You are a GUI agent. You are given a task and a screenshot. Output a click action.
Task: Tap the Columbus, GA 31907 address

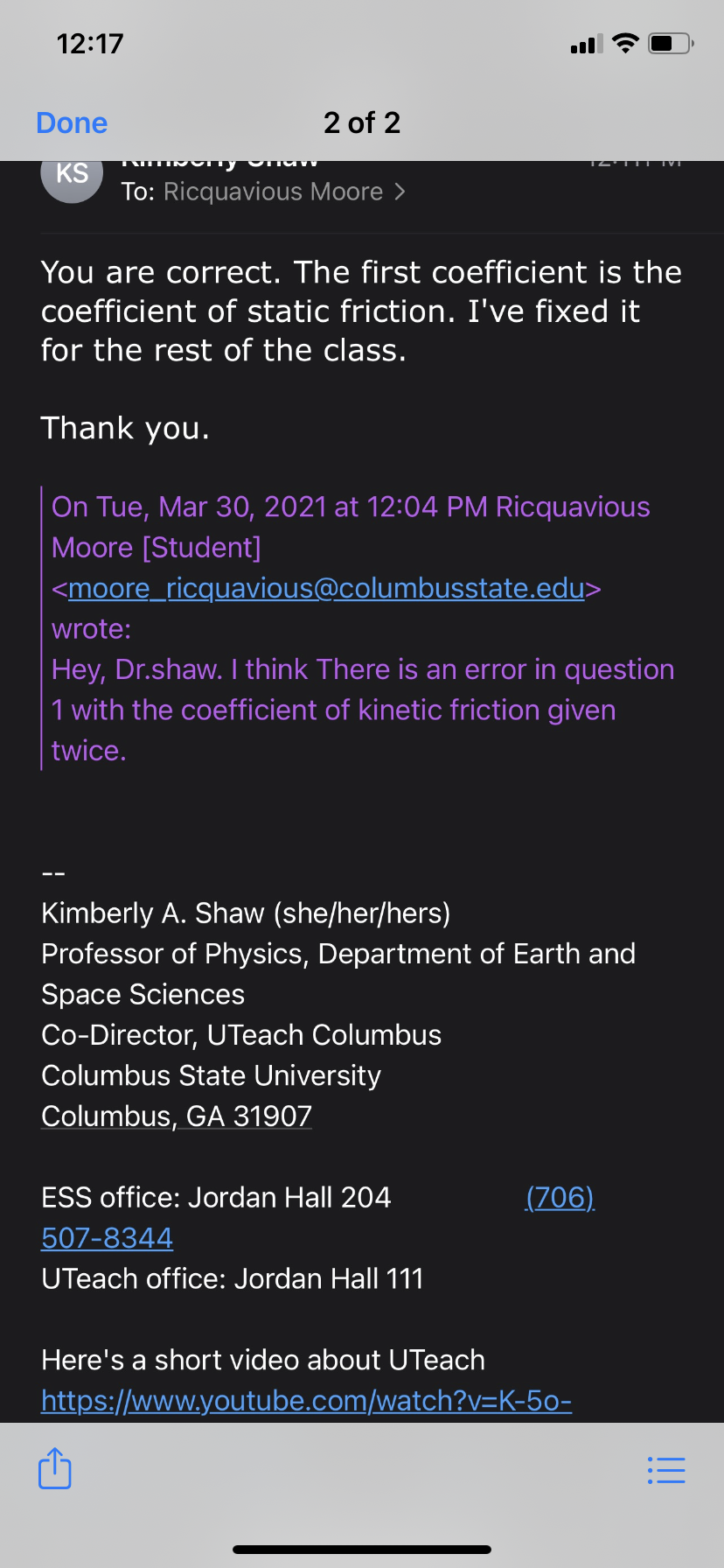point(177,1116)
